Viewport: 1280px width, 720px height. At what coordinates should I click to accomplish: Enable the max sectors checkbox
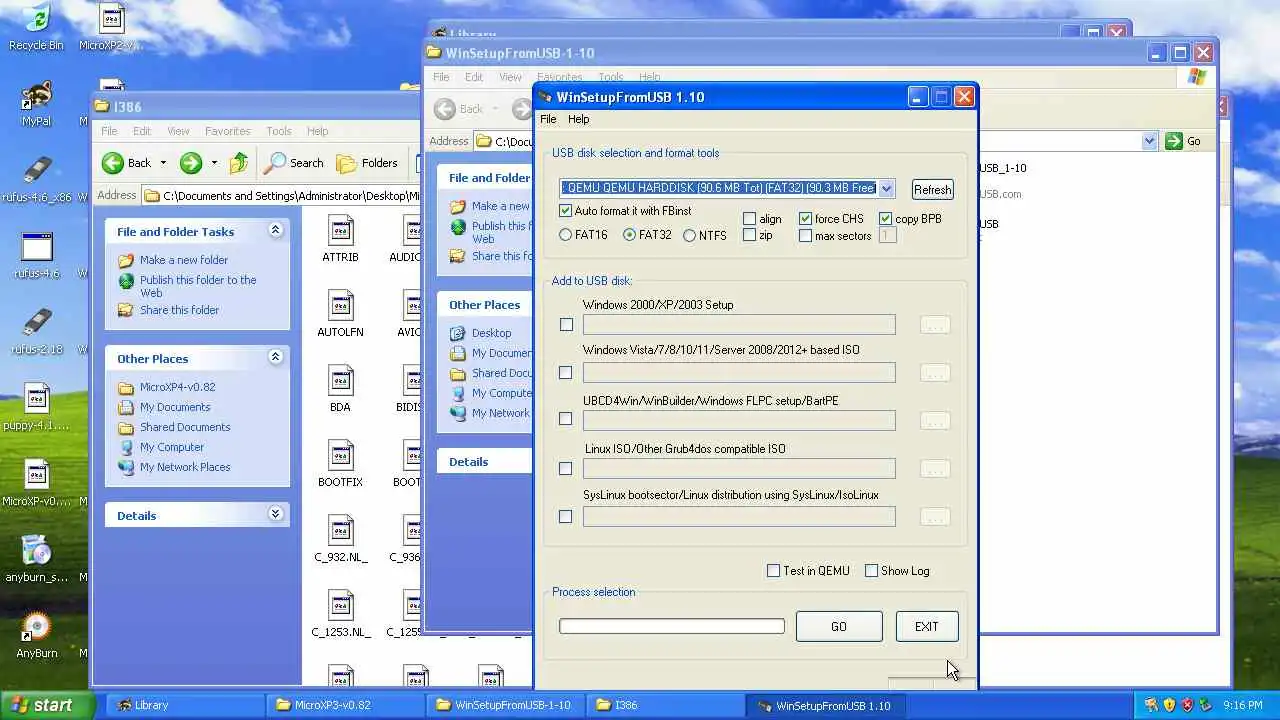[806, 236]
